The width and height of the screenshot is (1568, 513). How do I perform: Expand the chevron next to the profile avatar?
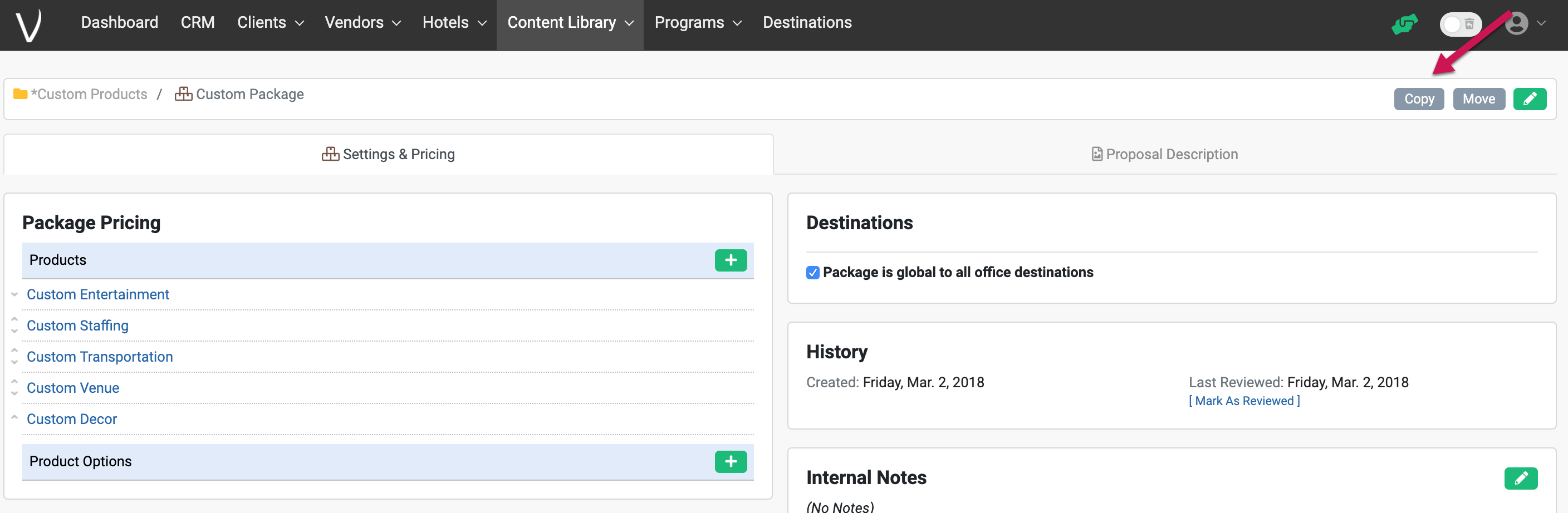pos(1541,24)
